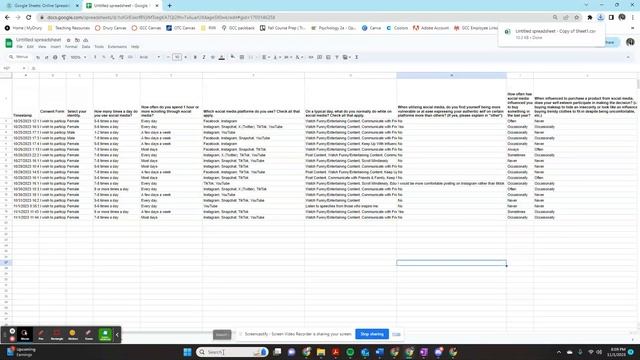Open the text color picker
The image size is (640, 360).
(x=222, y=57)
